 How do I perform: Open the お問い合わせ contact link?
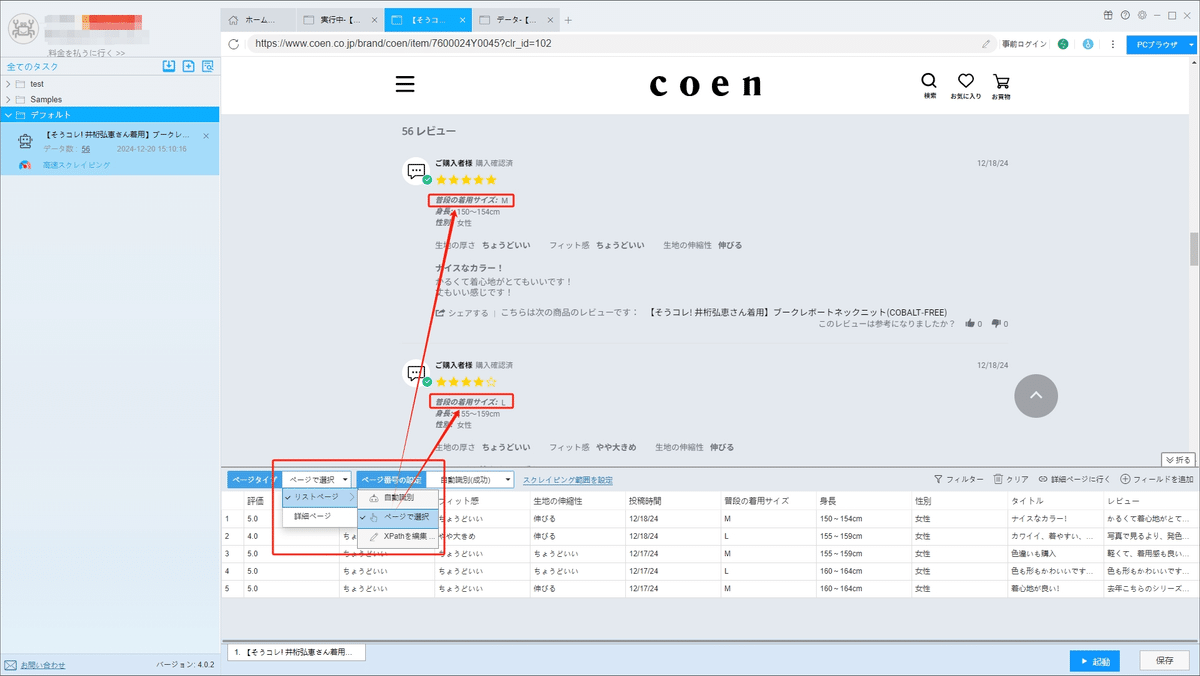(x=43, y=665)
